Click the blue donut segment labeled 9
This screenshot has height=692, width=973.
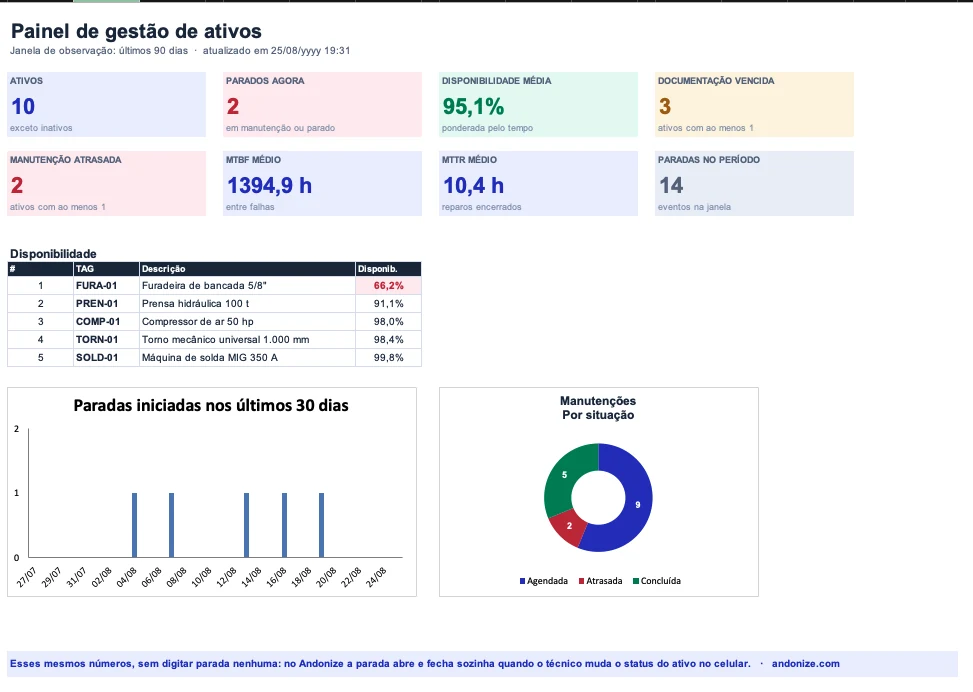pyautogui.click(x=637, y=505)
